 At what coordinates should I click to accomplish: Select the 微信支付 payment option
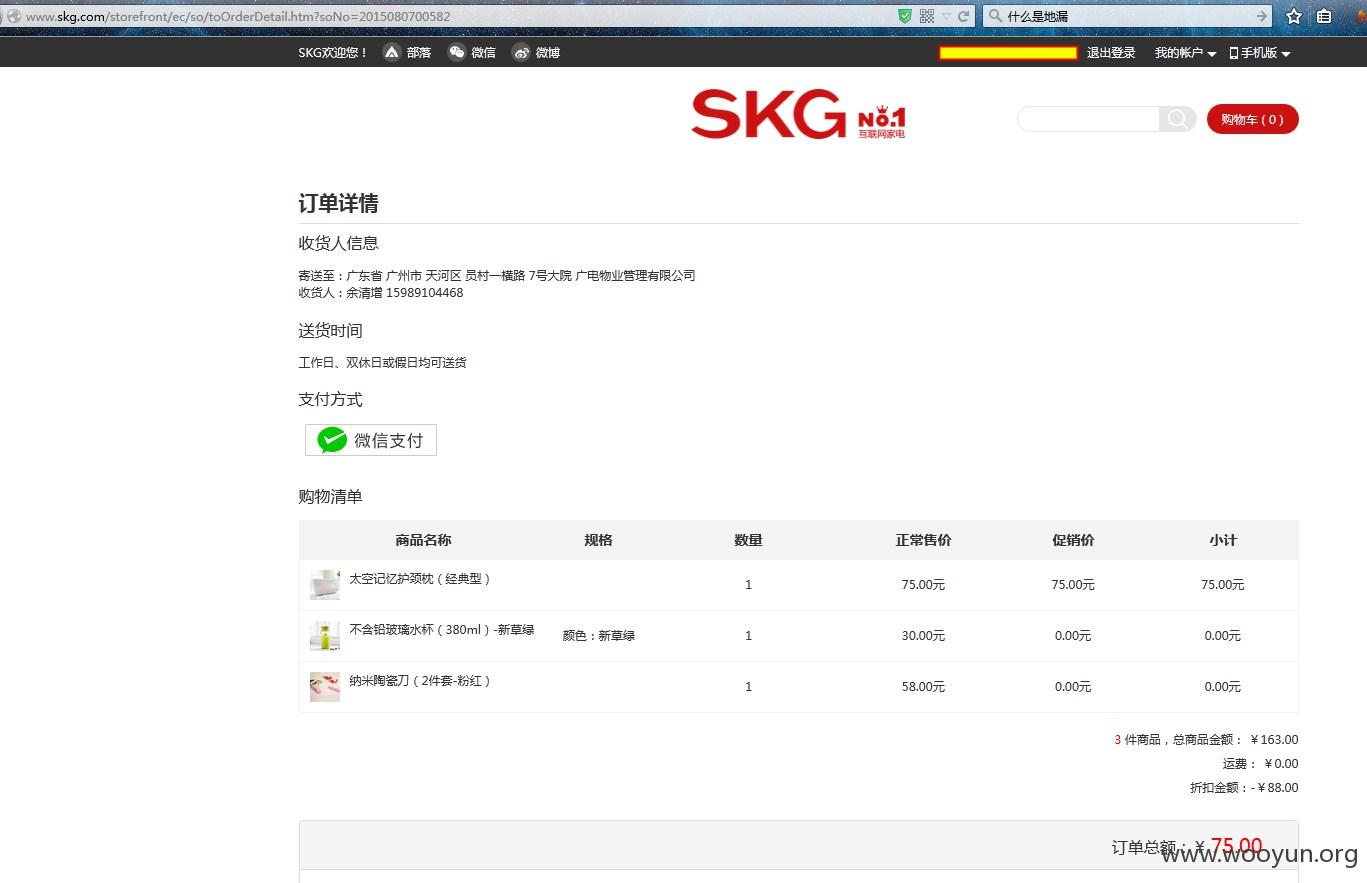[371, 440]
